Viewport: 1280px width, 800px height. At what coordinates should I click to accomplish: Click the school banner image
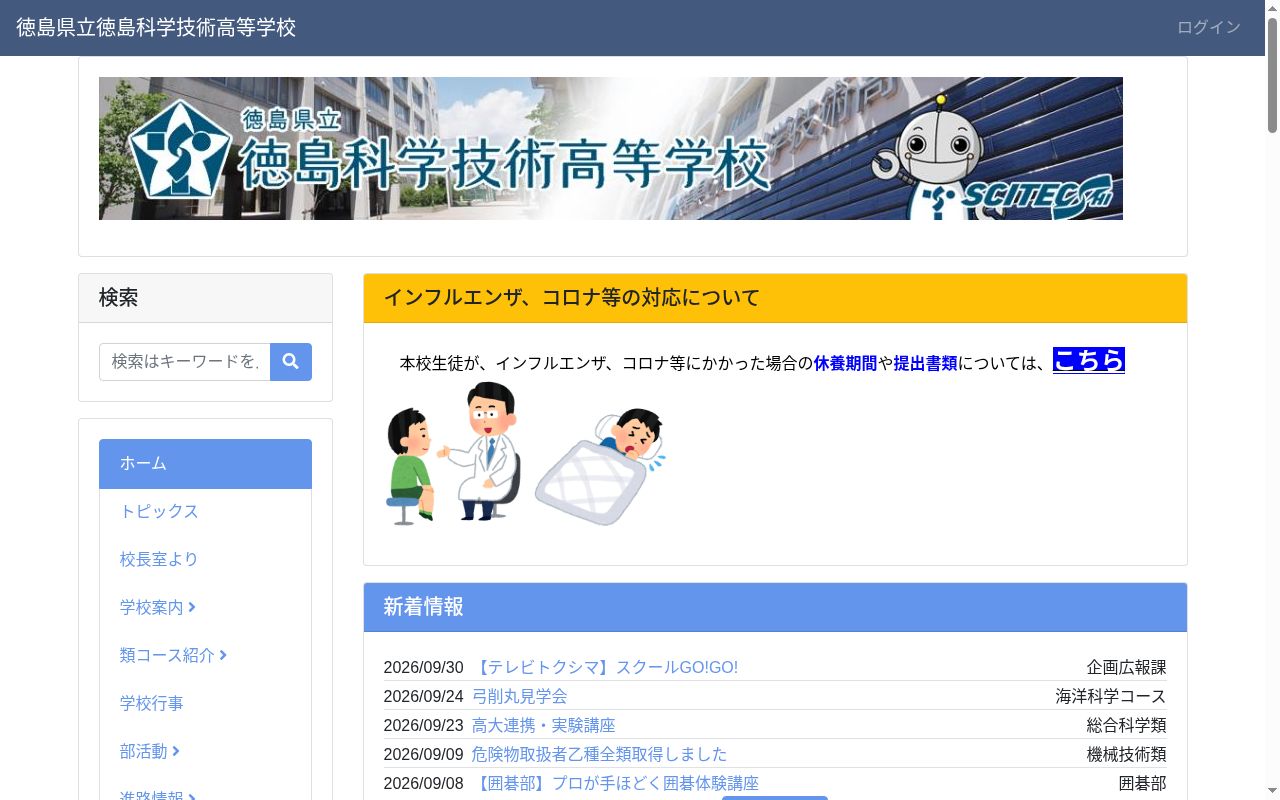tap(611, 148)
